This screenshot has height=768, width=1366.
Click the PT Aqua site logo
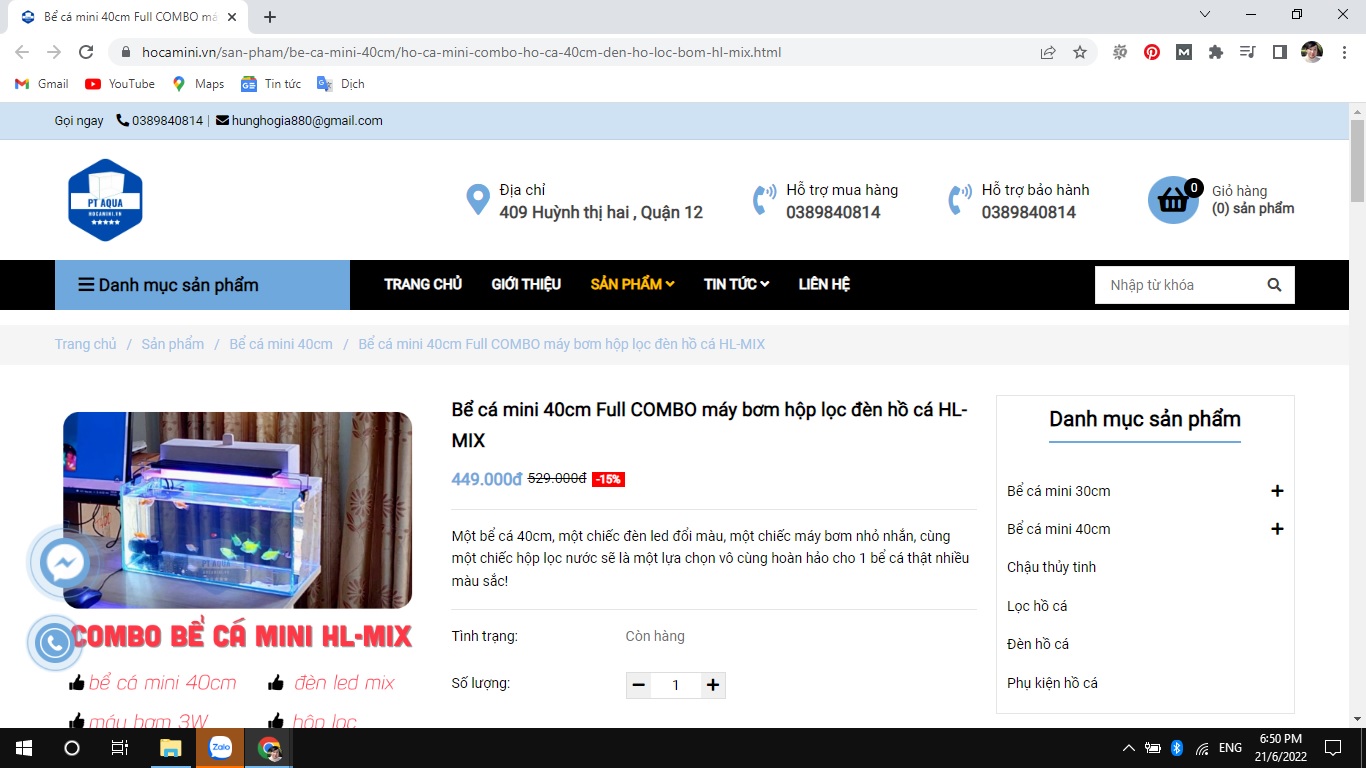[x=105, y=200]
